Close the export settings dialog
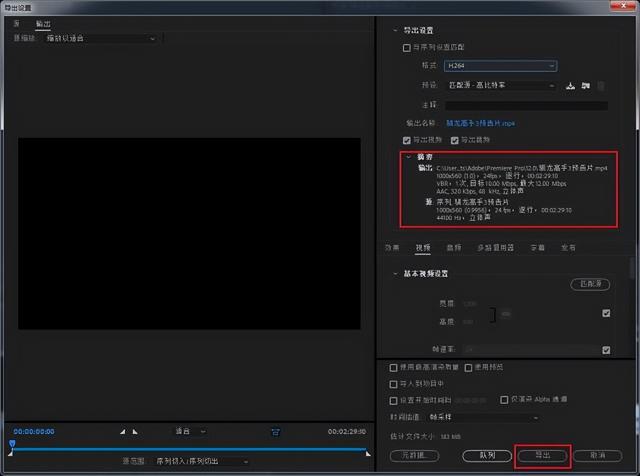640x476 pixels. tap(623, 5)
